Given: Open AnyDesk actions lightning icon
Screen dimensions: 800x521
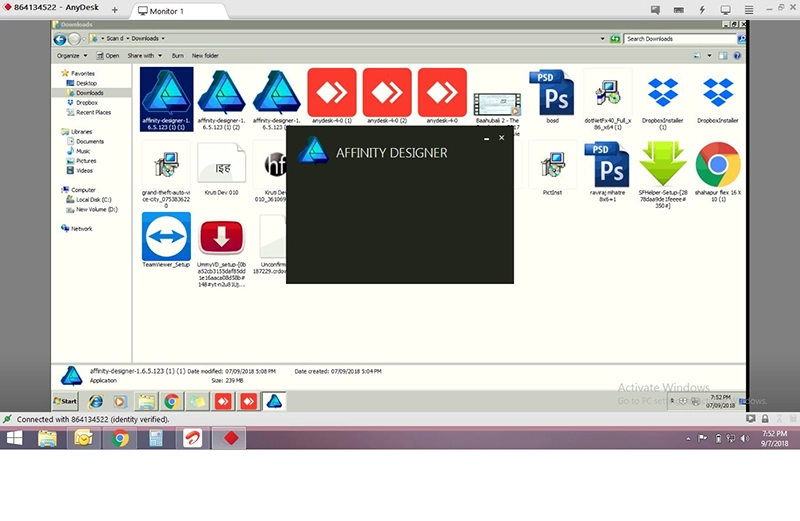Looking at the screenshot, I should pos(702,10).
